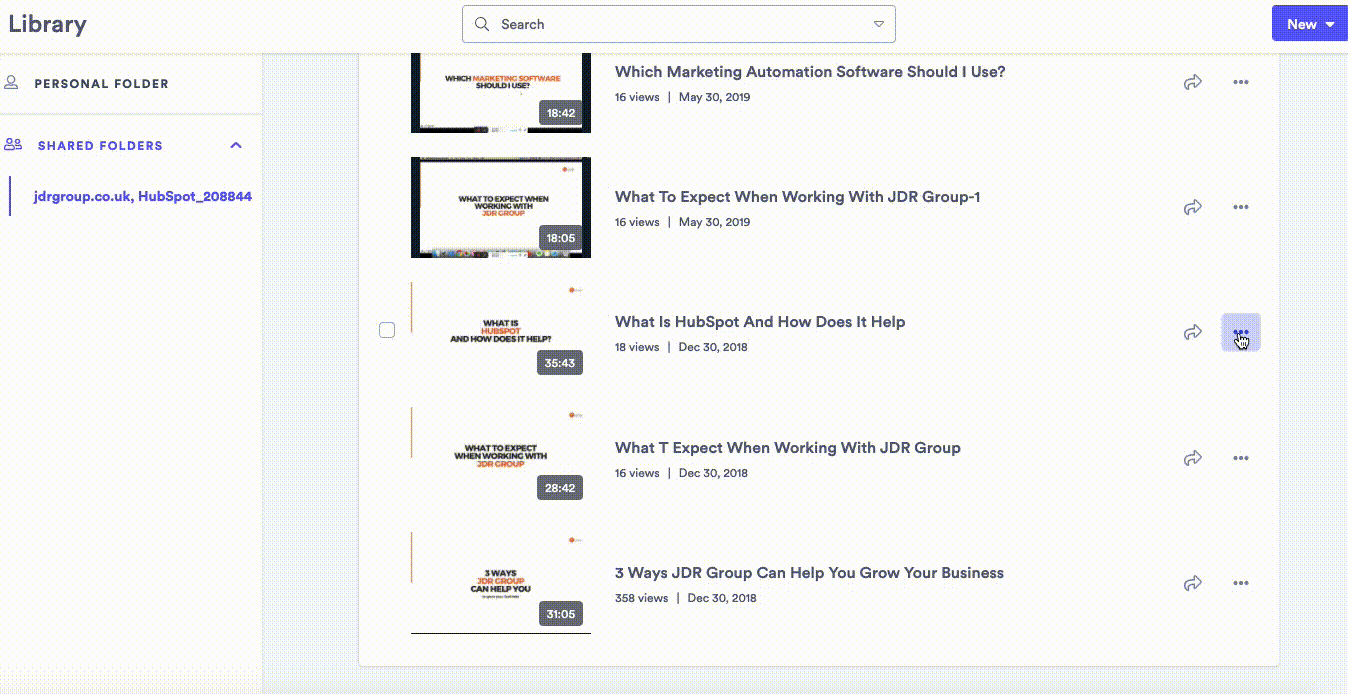The width and height of the screenshot is (1348, 694).
Task: Open 3 Ways JDR Group Can Help You title
Action: point(809,573)
